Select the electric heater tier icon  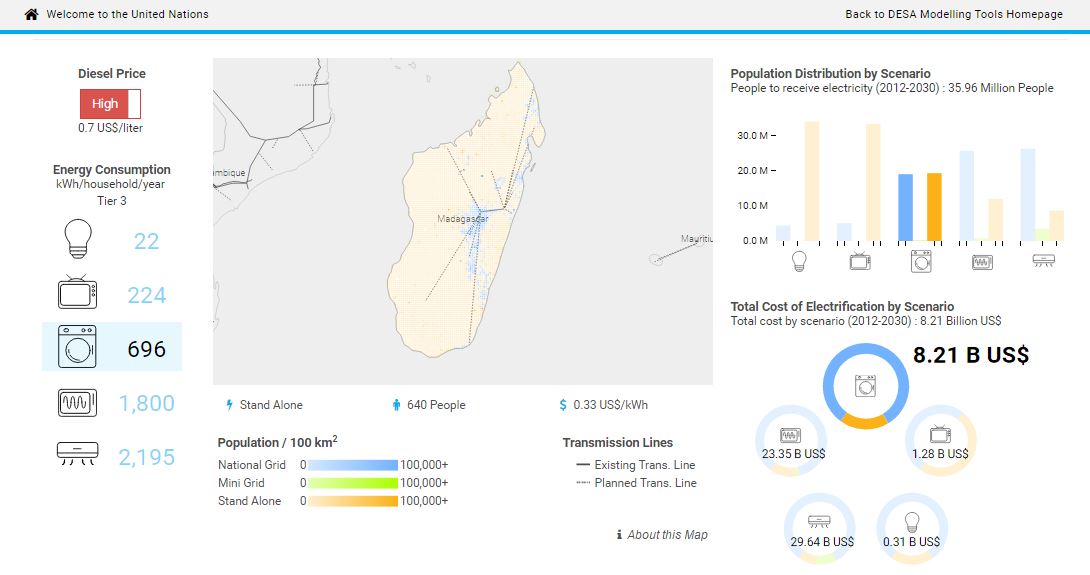pos(77,403)
